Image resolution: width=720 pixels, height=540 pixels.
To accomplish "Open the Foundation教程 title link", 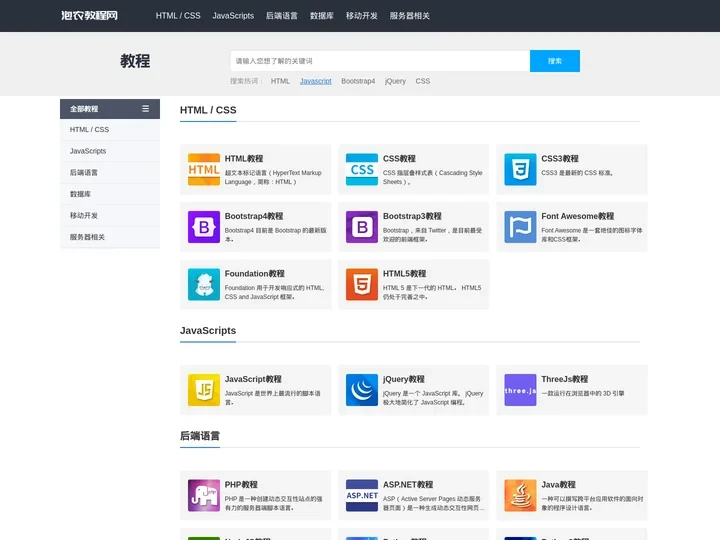I will pos(255,273).
